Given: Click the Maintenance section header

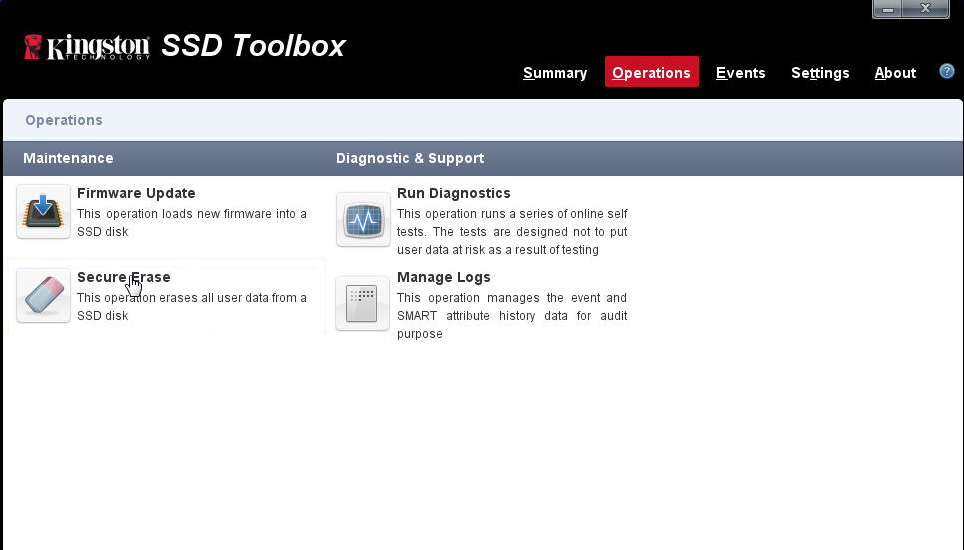Looking at the screenshot, I should [x=68, y=158].
